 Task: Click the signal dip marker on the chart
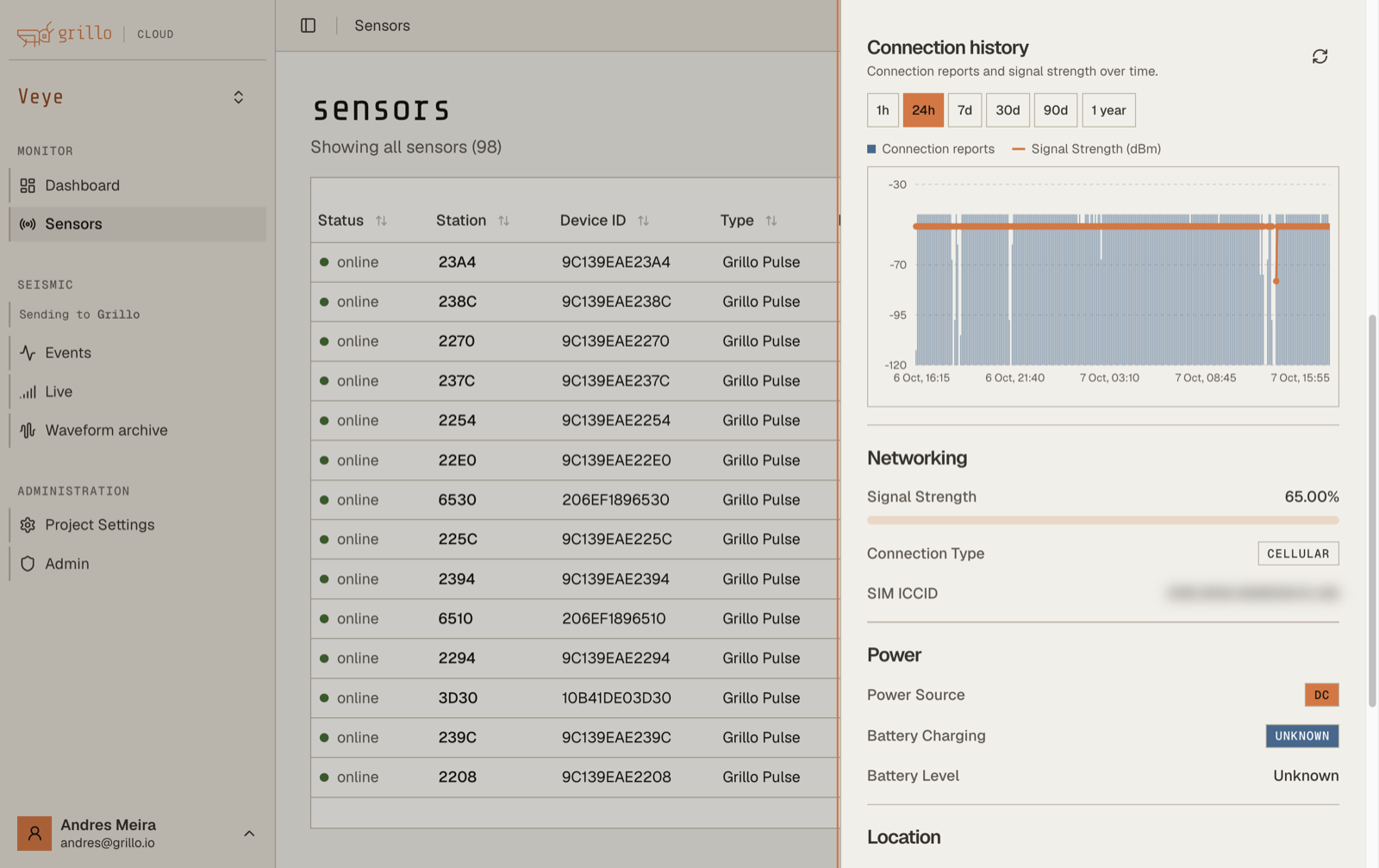(1276, 281)
